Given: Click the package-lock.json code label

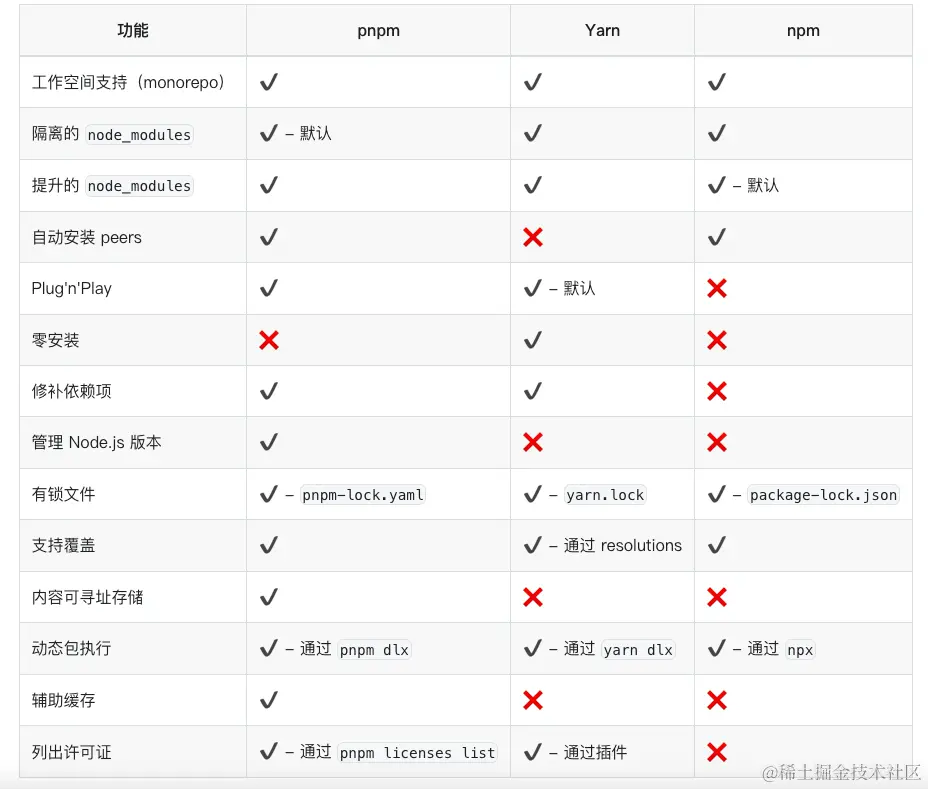Looking at the screenshot, I should (x=823, y=494).
